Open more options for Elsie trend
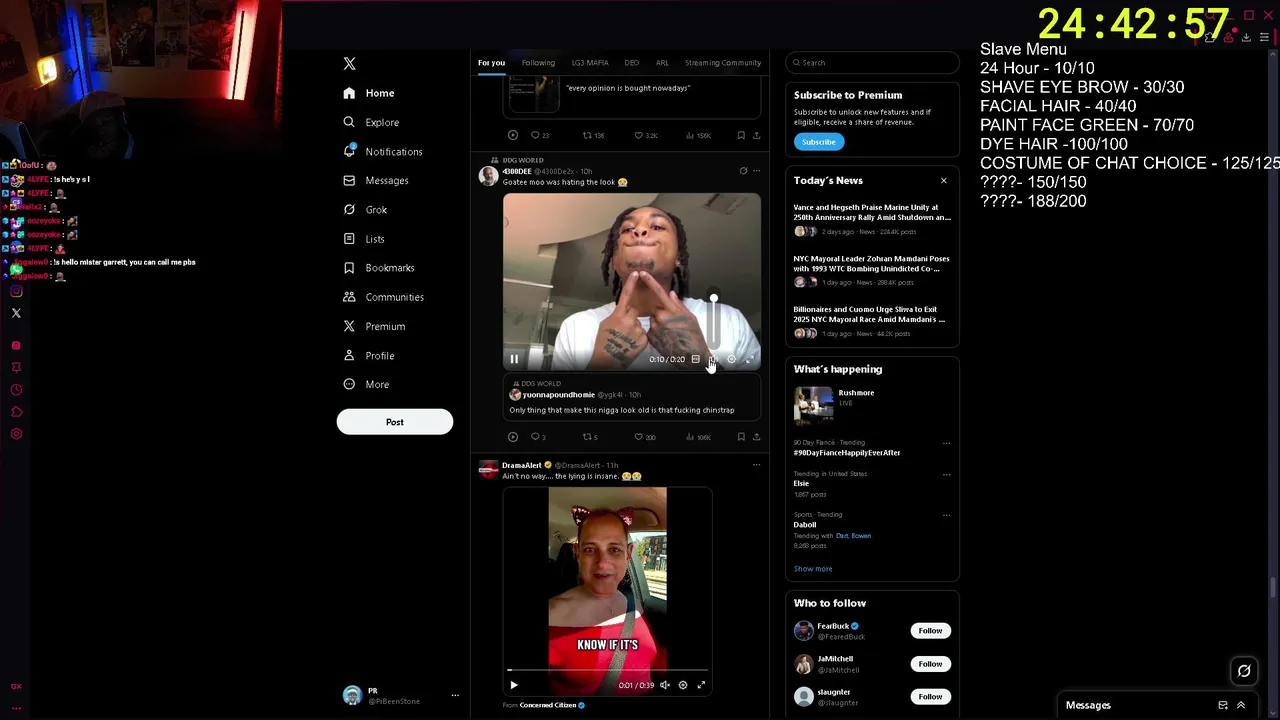Viewport: 1280px width, 720px height. (946, 474)
